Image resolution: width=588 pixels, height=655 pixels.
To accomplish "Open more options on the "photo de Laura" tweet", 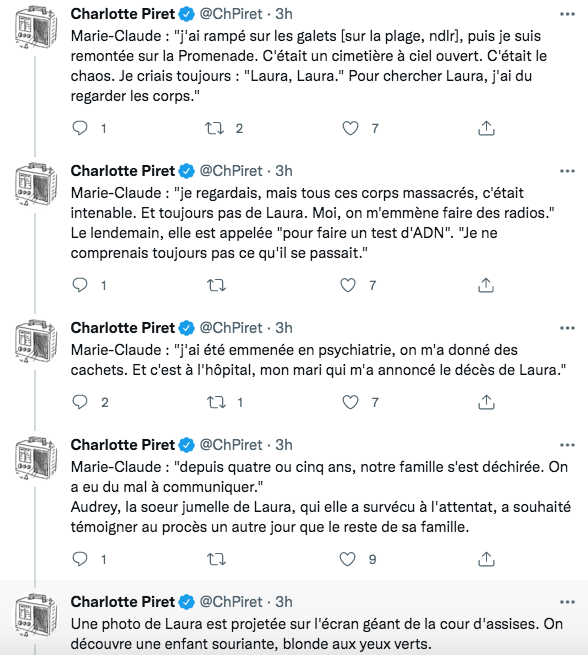I will pyautogui.click(x=567, y=602).
